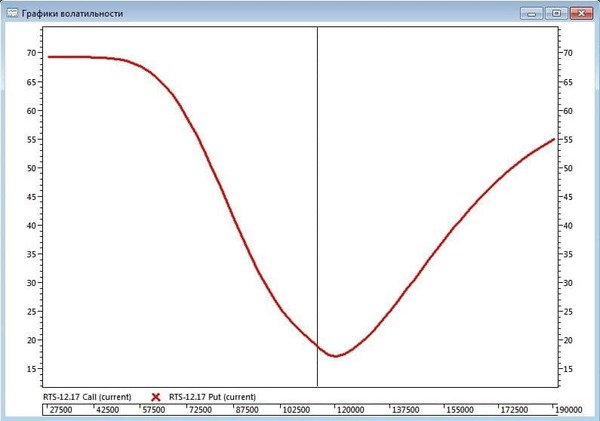Viewport: 600px width, 421px height.
Task: Click the 190000 strike label
Action: coord(569,410)
